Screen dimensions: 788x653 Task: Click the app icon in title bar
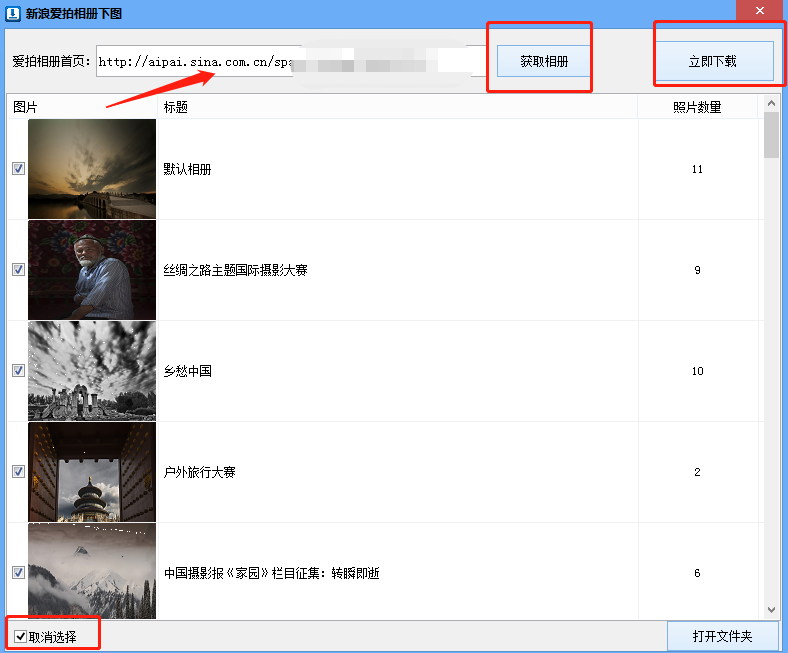pos(11,12)
